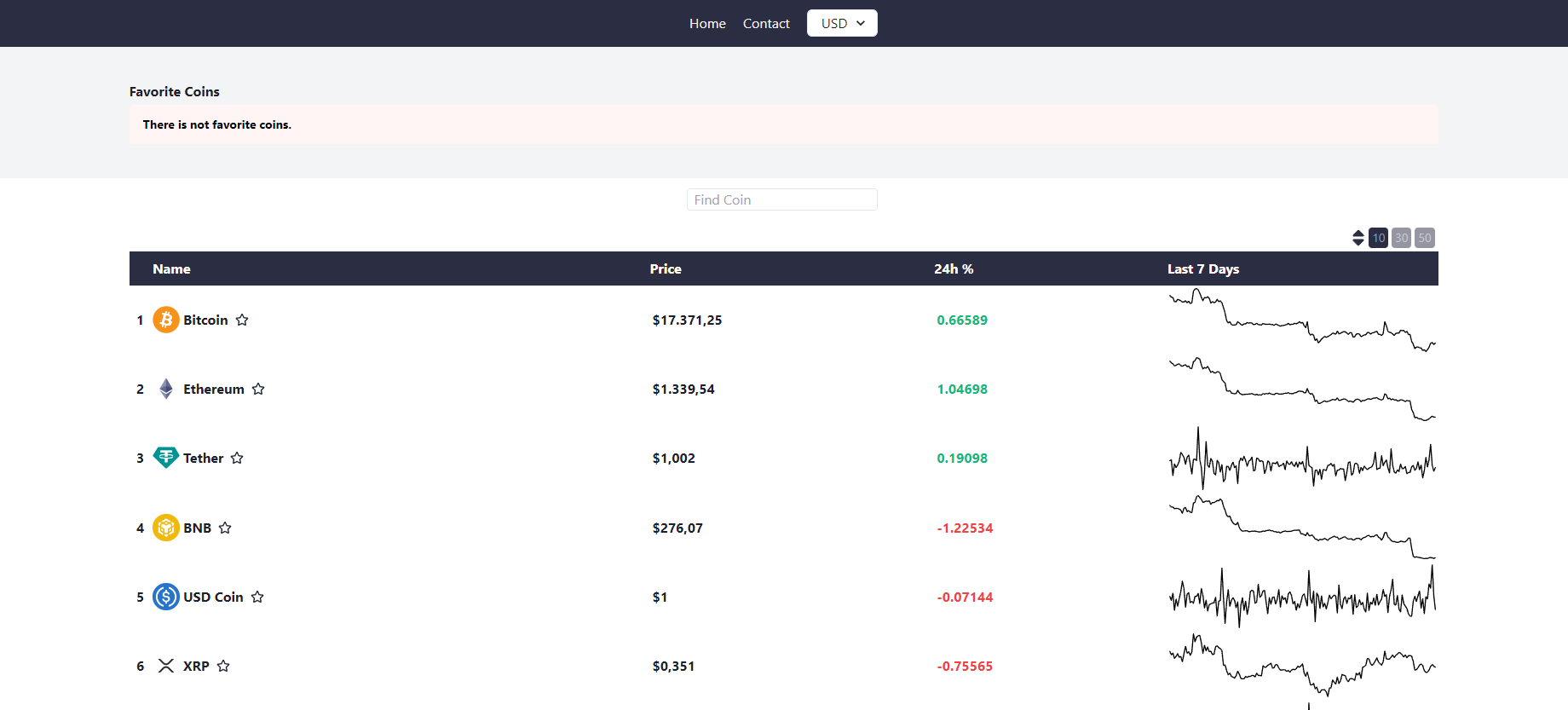The image size is (1568, 710).
Task: Toggle the Tether favorite star
Action: click(x=237, y=458)
